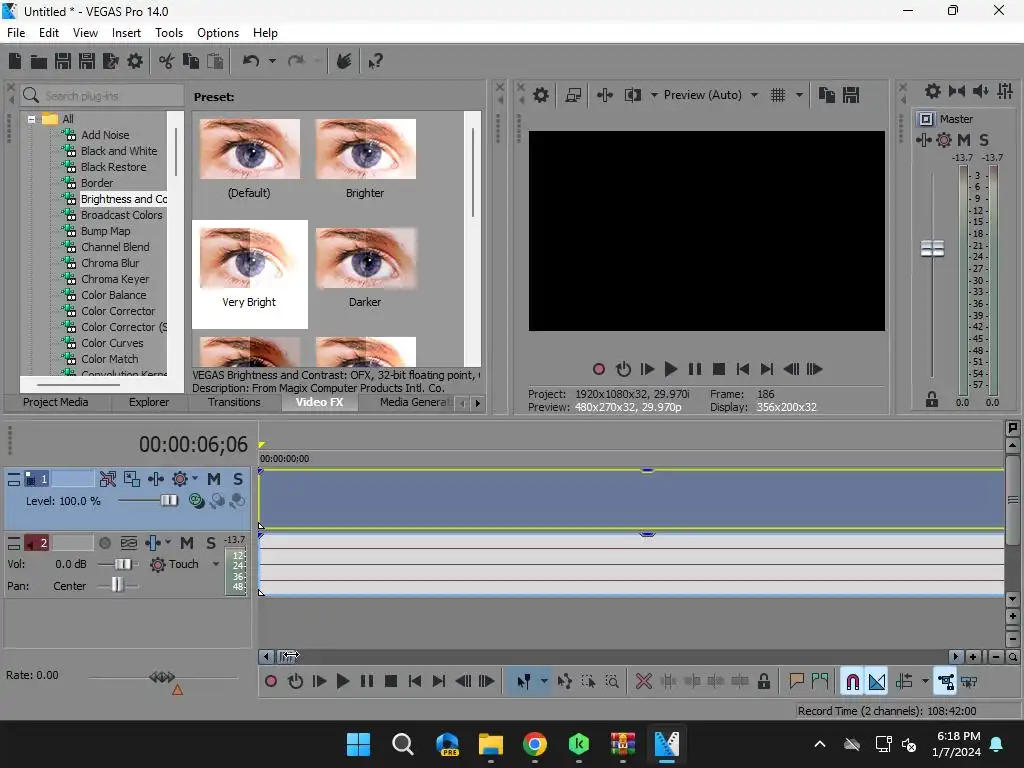The width and height of the screenshot is (1024, 768).
Task: Select the Chroma Keyer plug-in
Action: [115, 279]
